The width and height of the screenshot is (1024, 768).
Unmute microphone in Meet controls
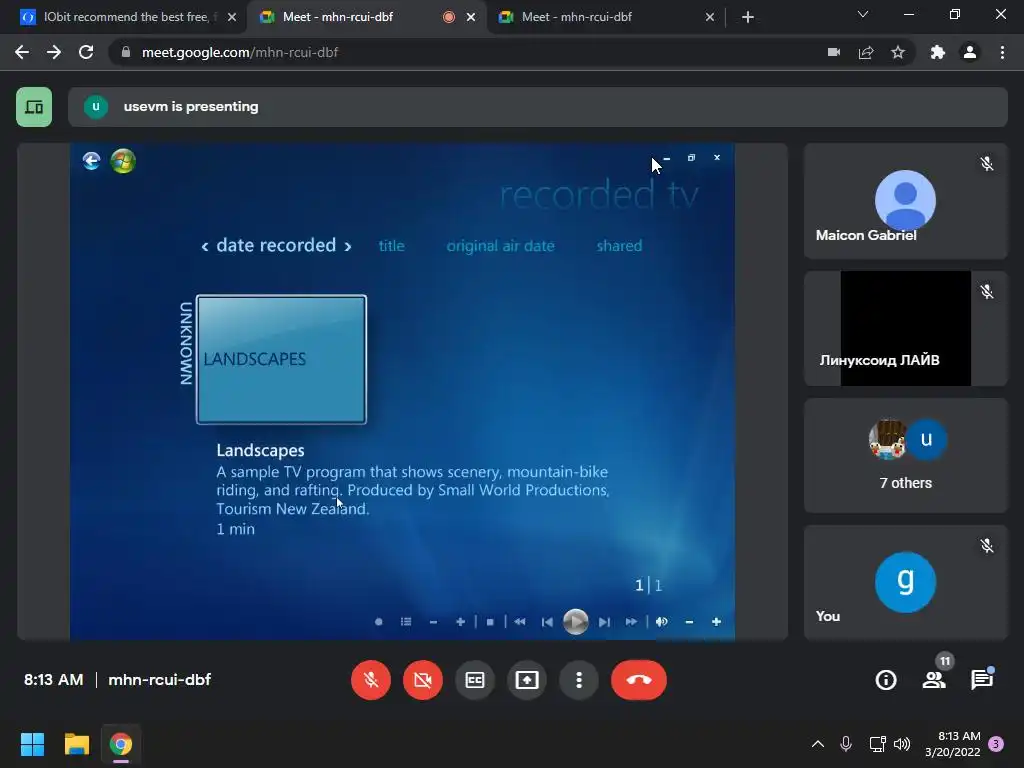[371, 680]
